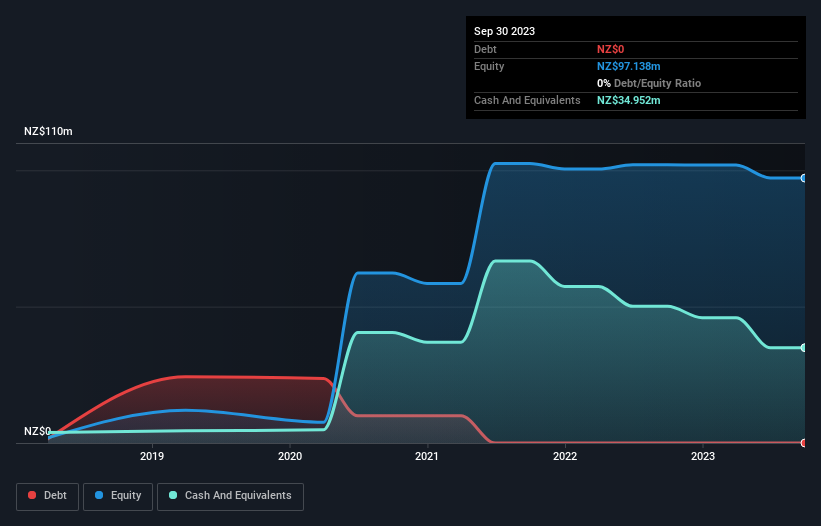Click the red Debt legend dot
The height and width of the screenshot is (526, 821).
[x=32, y=495]
